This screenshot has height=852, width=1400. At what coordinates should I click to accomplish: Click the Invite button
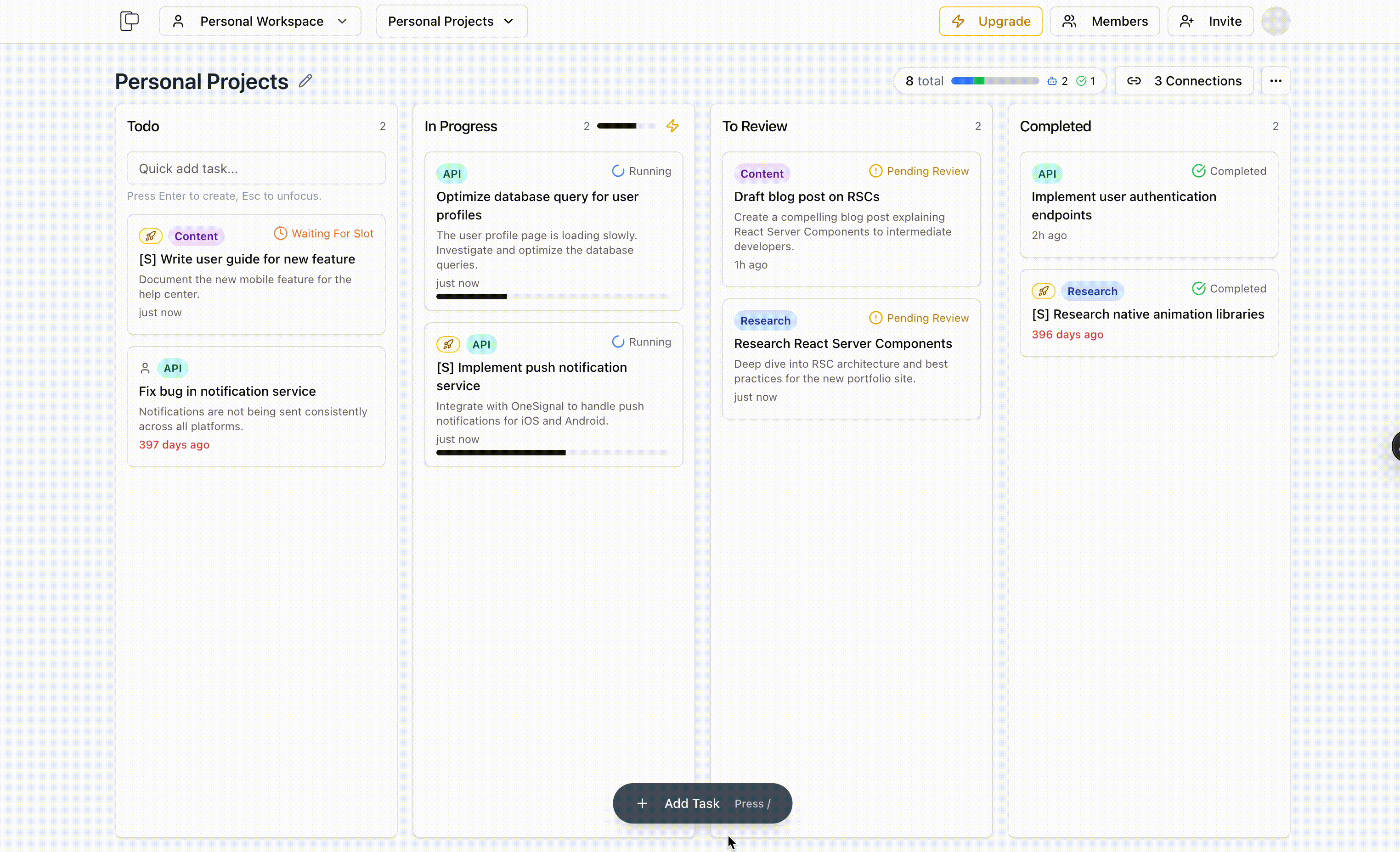point(1210,21)
